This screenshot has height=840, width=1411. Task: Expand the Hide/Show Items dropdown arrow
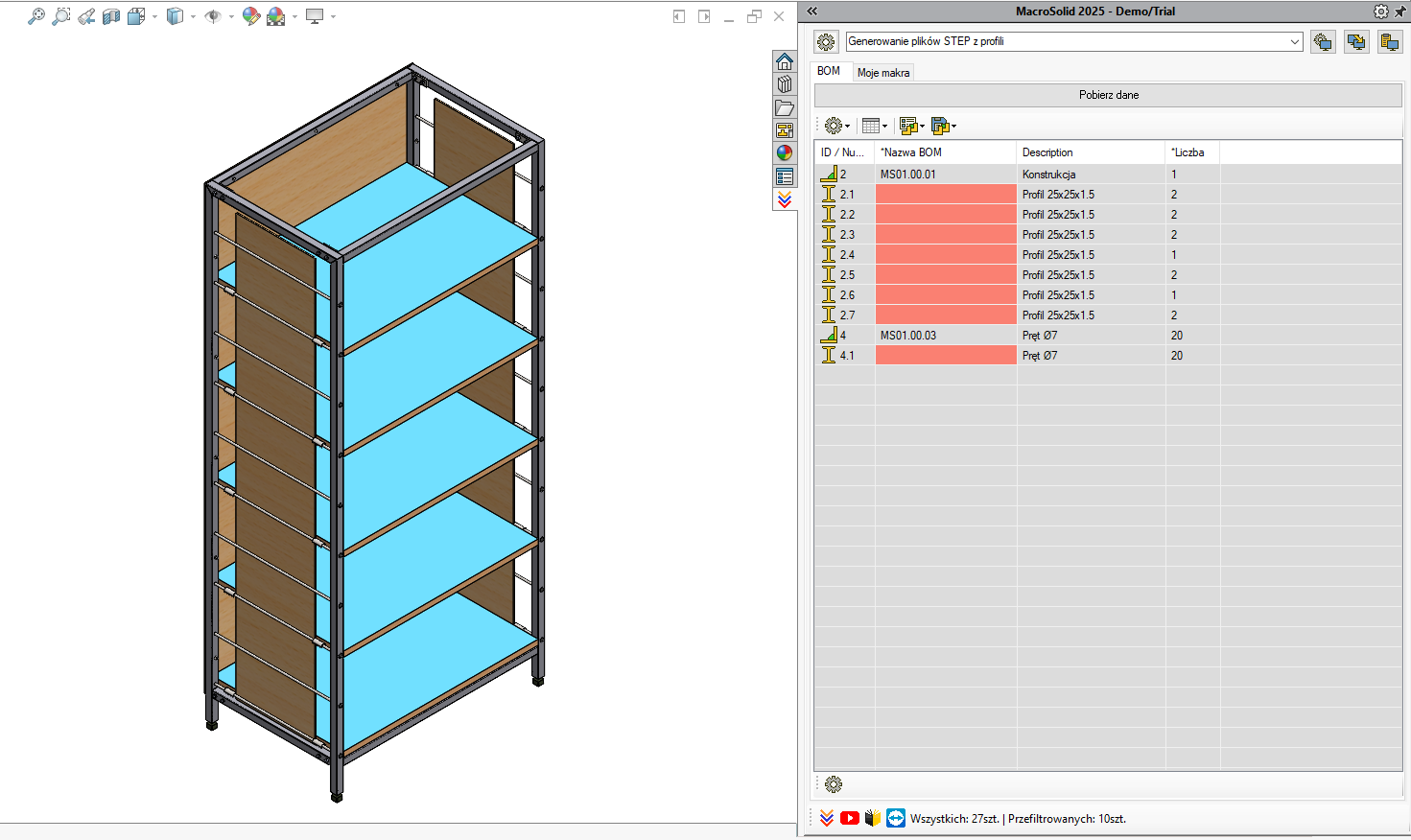tap(231, 16)
